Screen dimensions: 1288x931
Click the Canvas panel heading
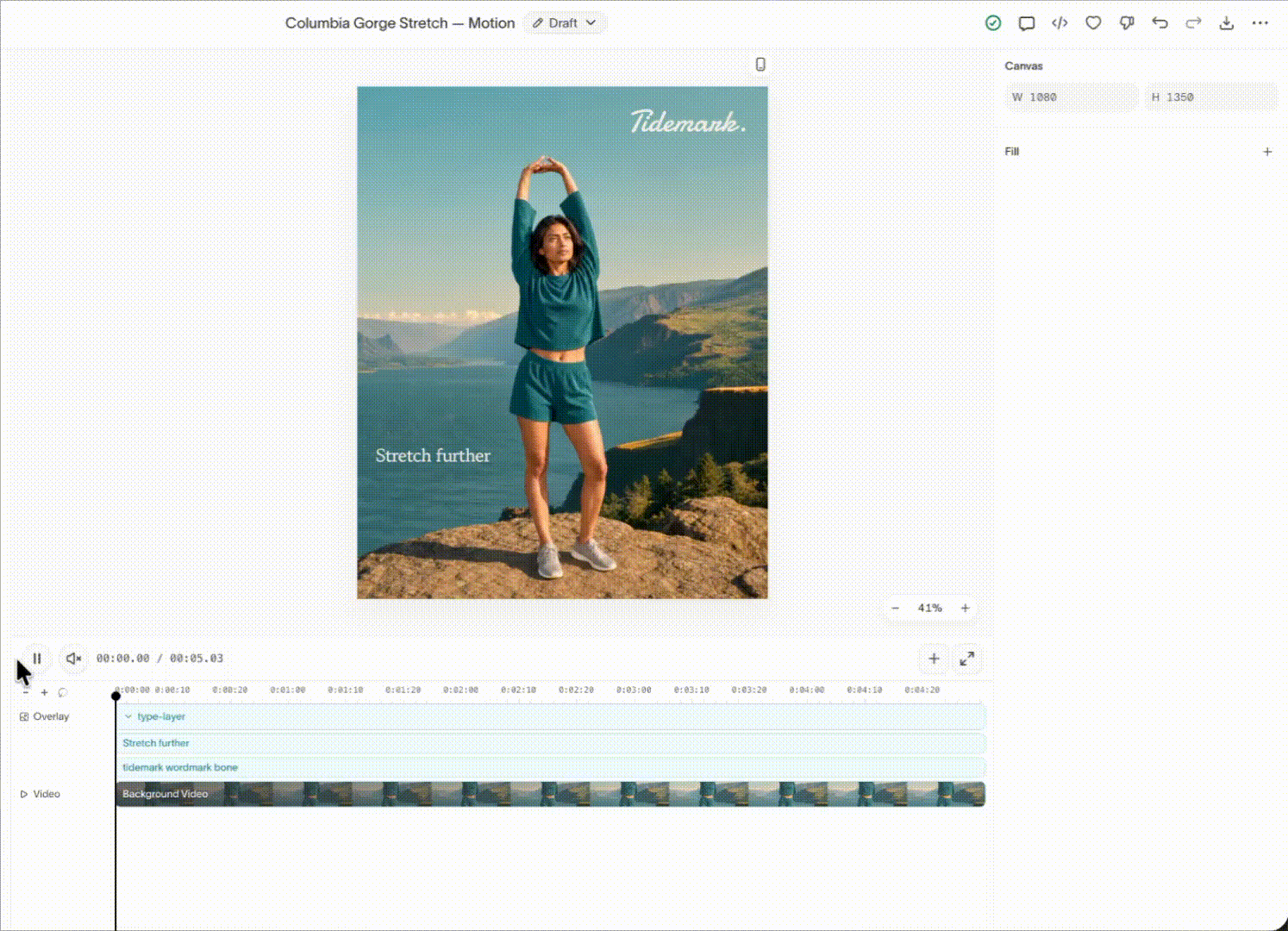[x=1023, y=66]
